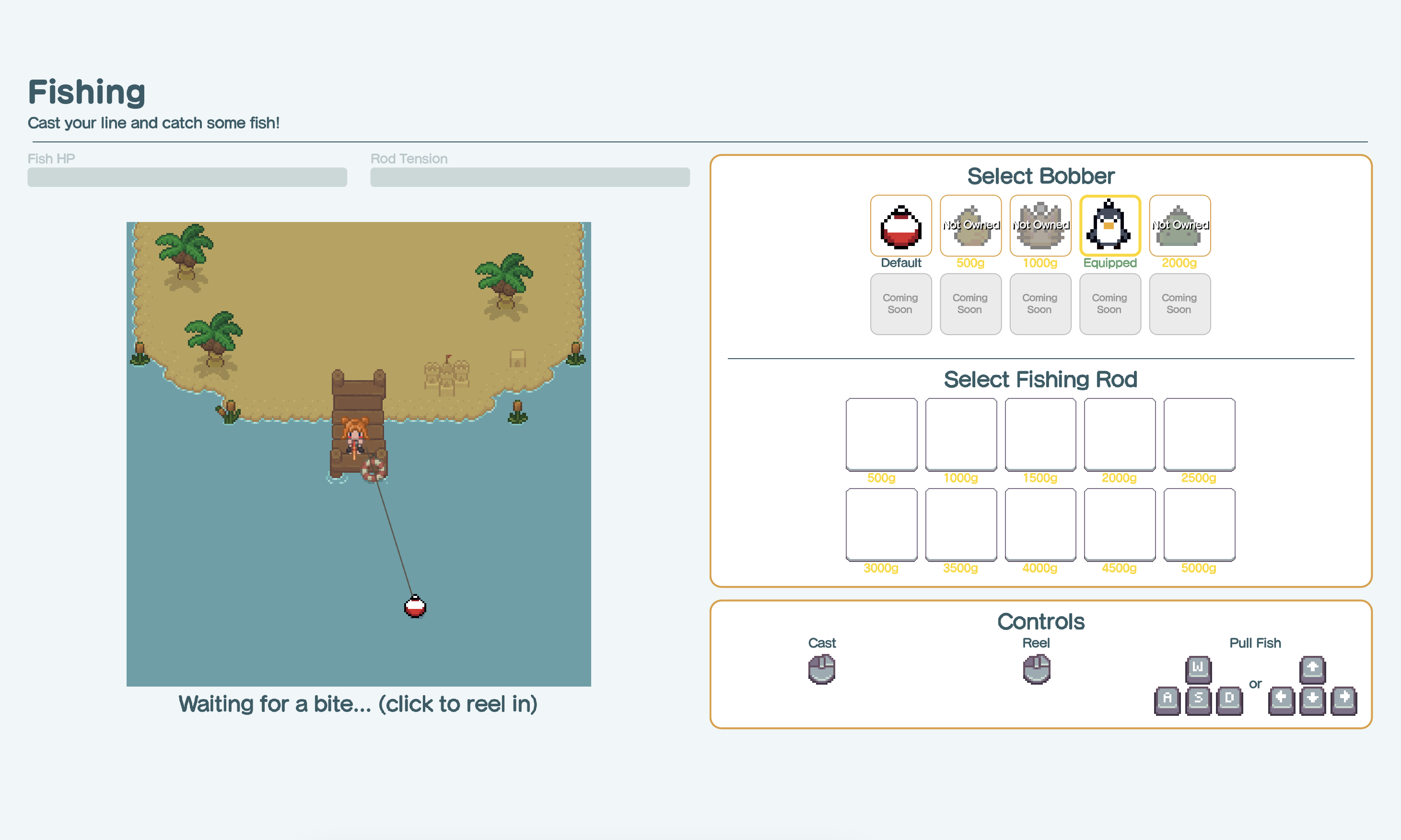Click the Reel mouse icon
The image size is (1401, 840).
click(x=1036, y=669)
